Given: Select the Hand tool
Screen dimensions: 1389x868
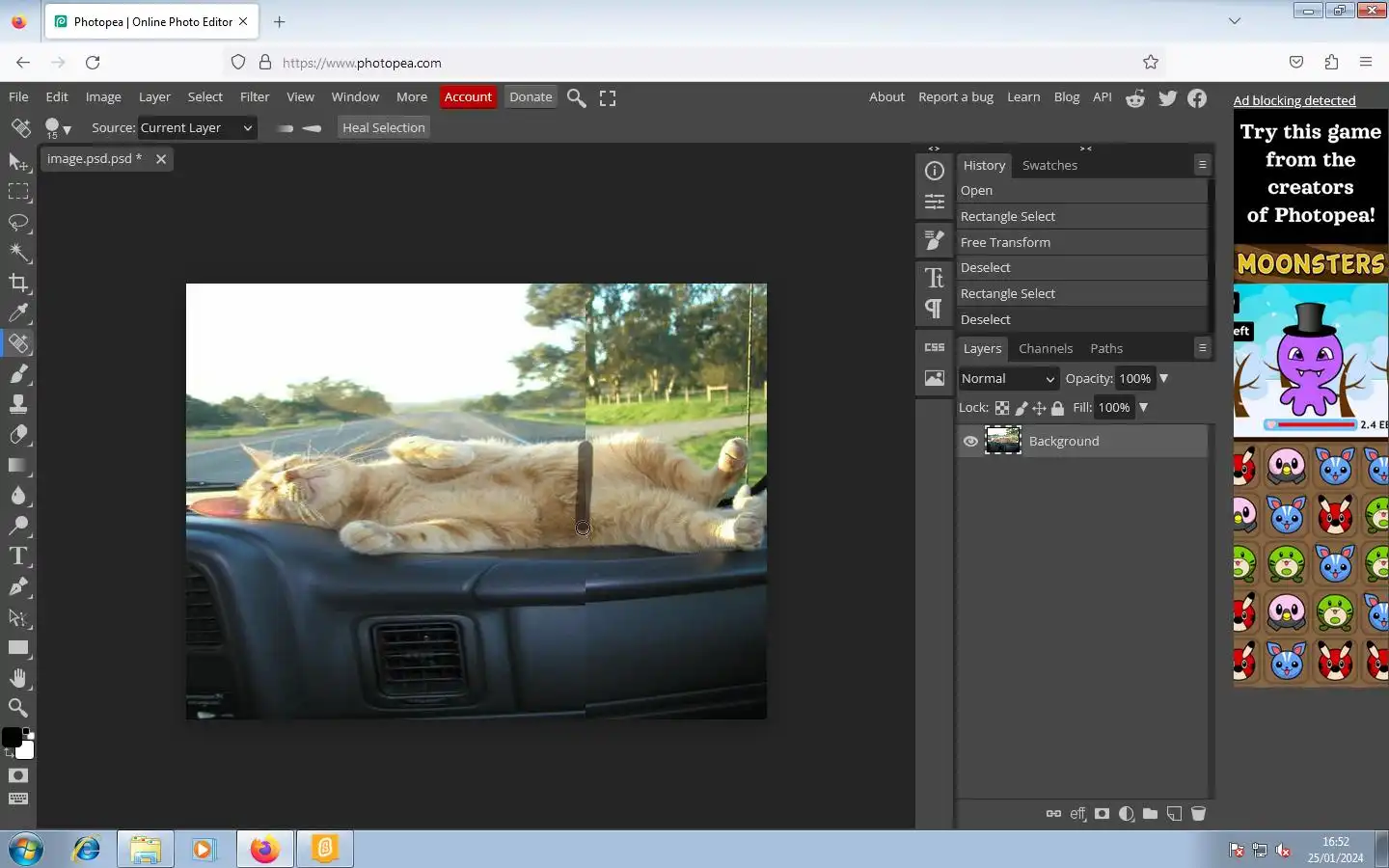Looking at the screenshot, I should click(18, 678).
